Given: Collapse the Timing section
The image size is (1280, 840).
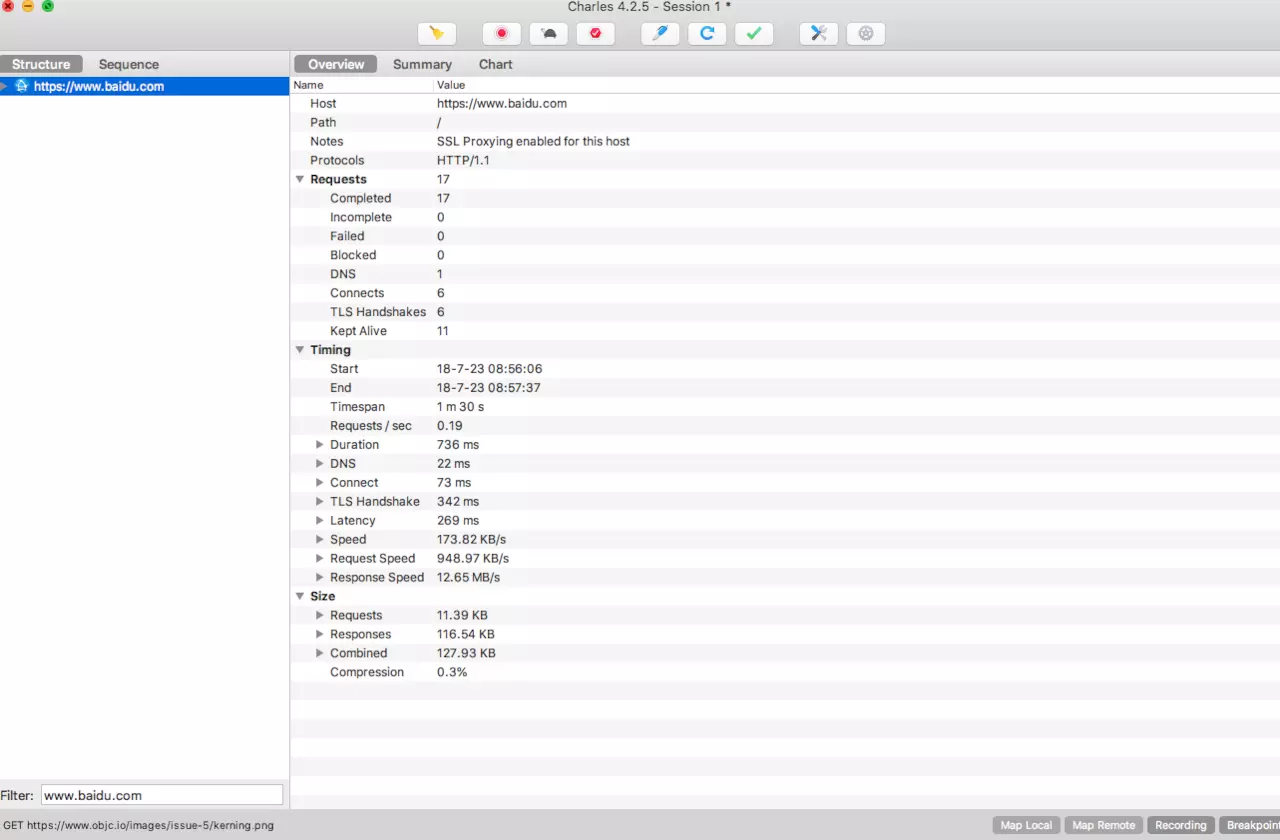Looking at the screenshot, I should [300, 351].
